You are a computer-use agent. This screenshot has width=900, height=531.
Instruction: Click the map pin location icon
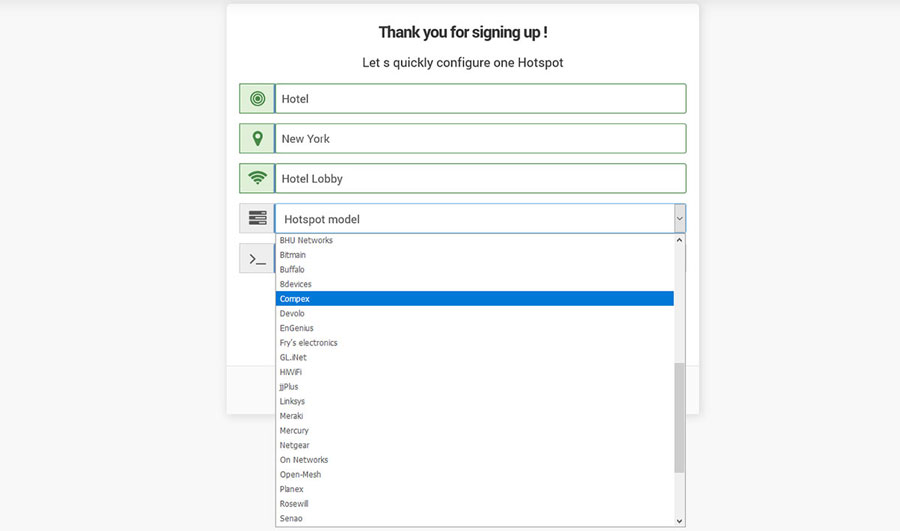[257, 138]
